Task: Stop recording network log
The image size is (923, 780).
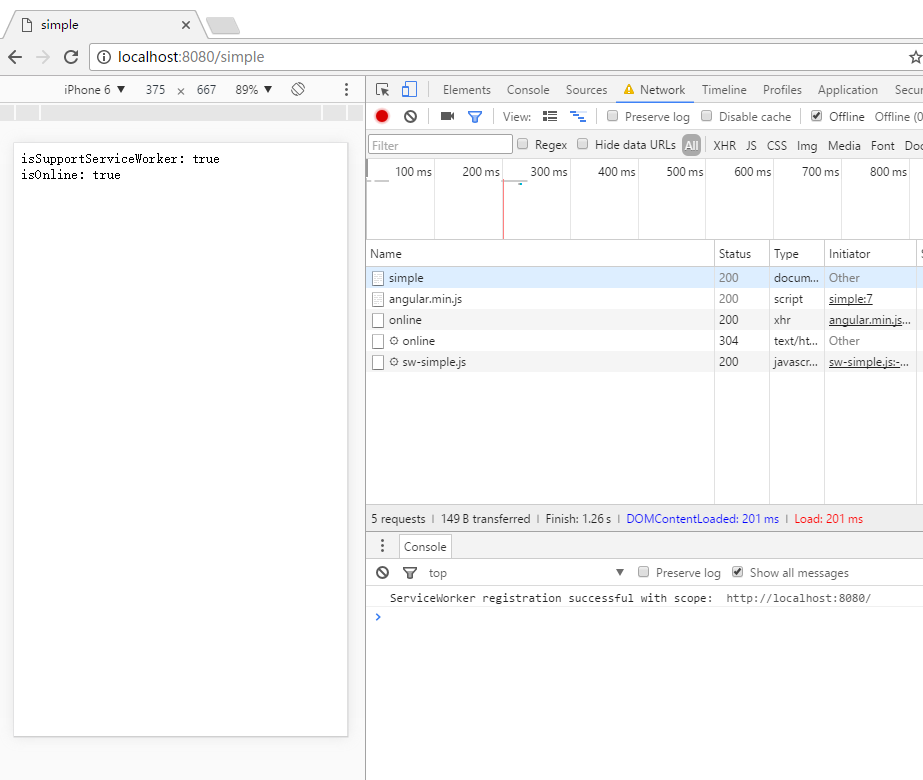Action: tap(382, 117)
